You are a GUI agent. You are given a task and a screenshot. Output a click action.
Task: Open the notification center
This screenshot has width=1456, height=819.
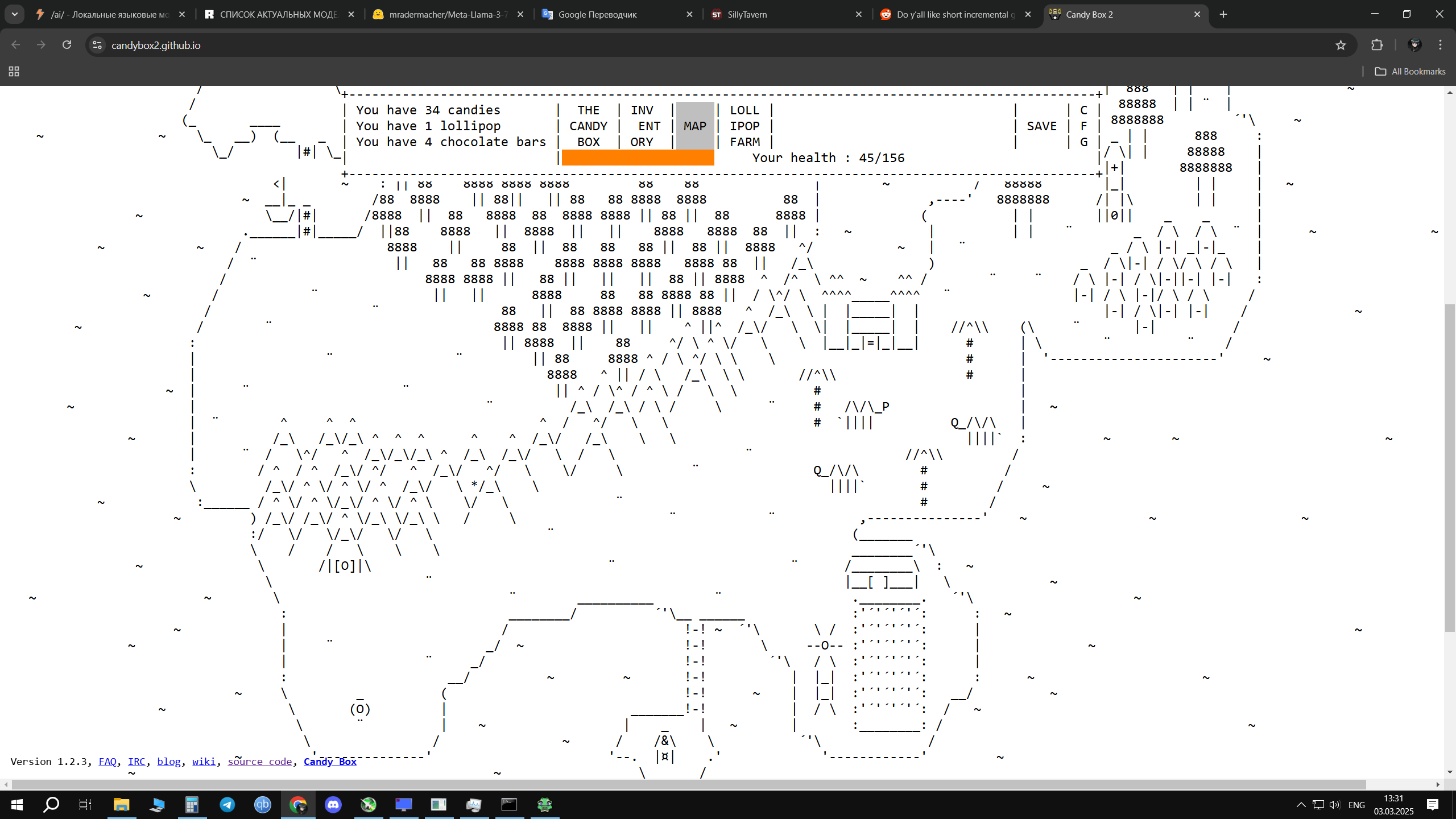click(1433, 805)
